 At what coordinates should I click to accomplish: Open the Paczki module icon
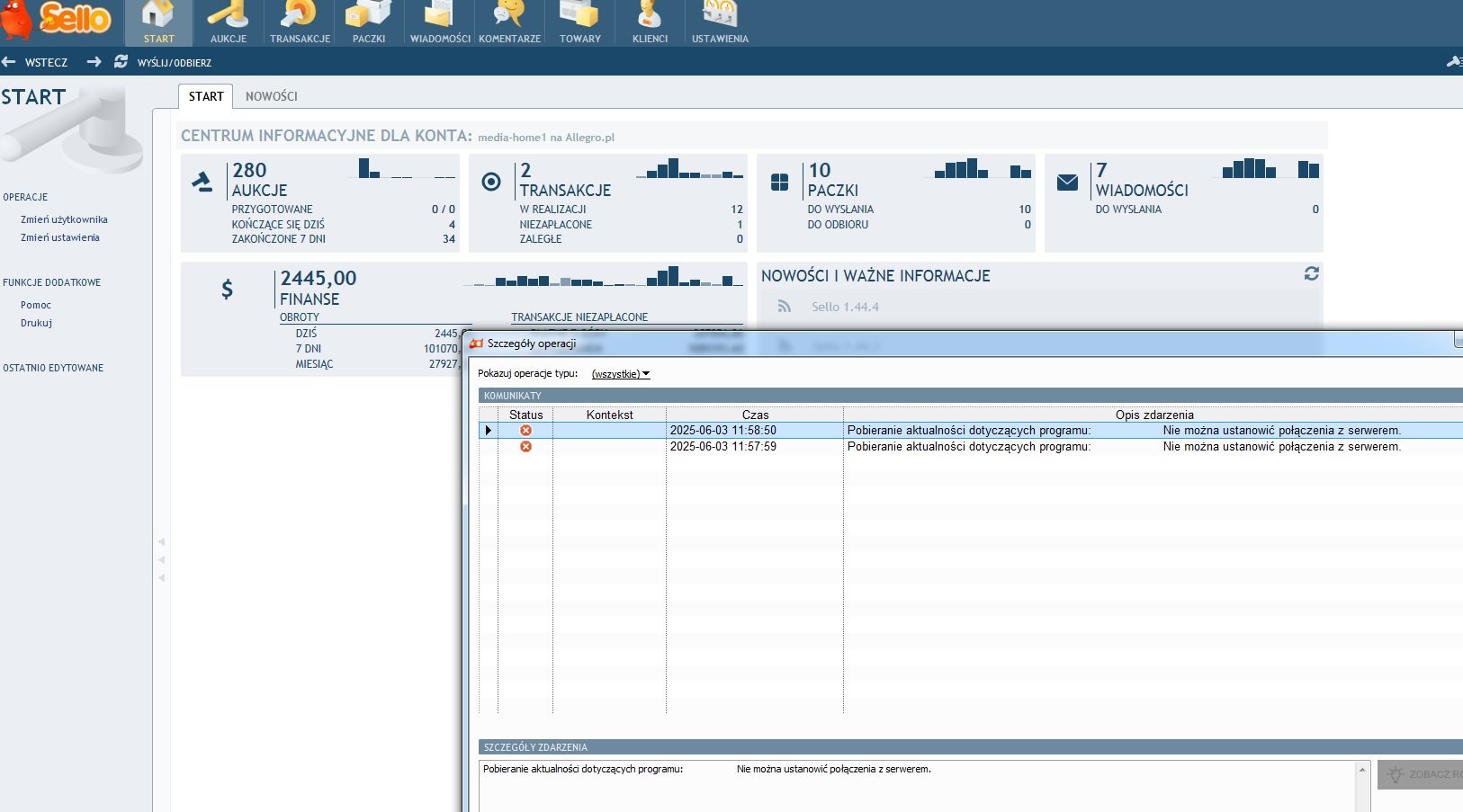(369, 22)
